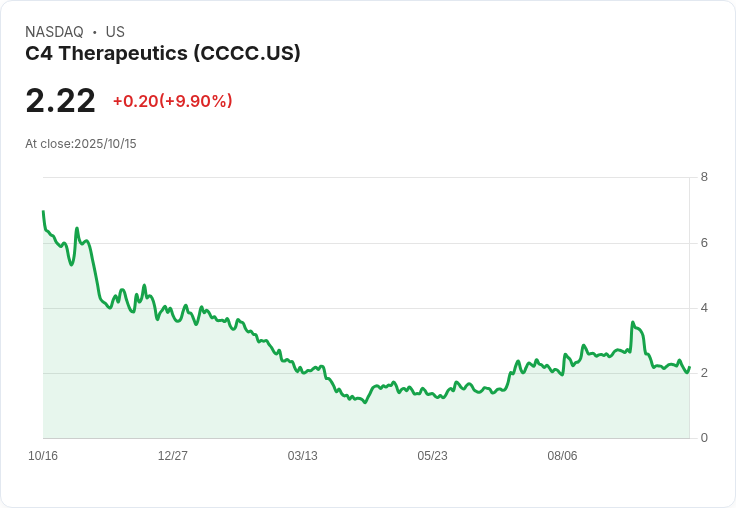
Task: Click the NASDAQ exchange label
Action: [x=54, y=32]
